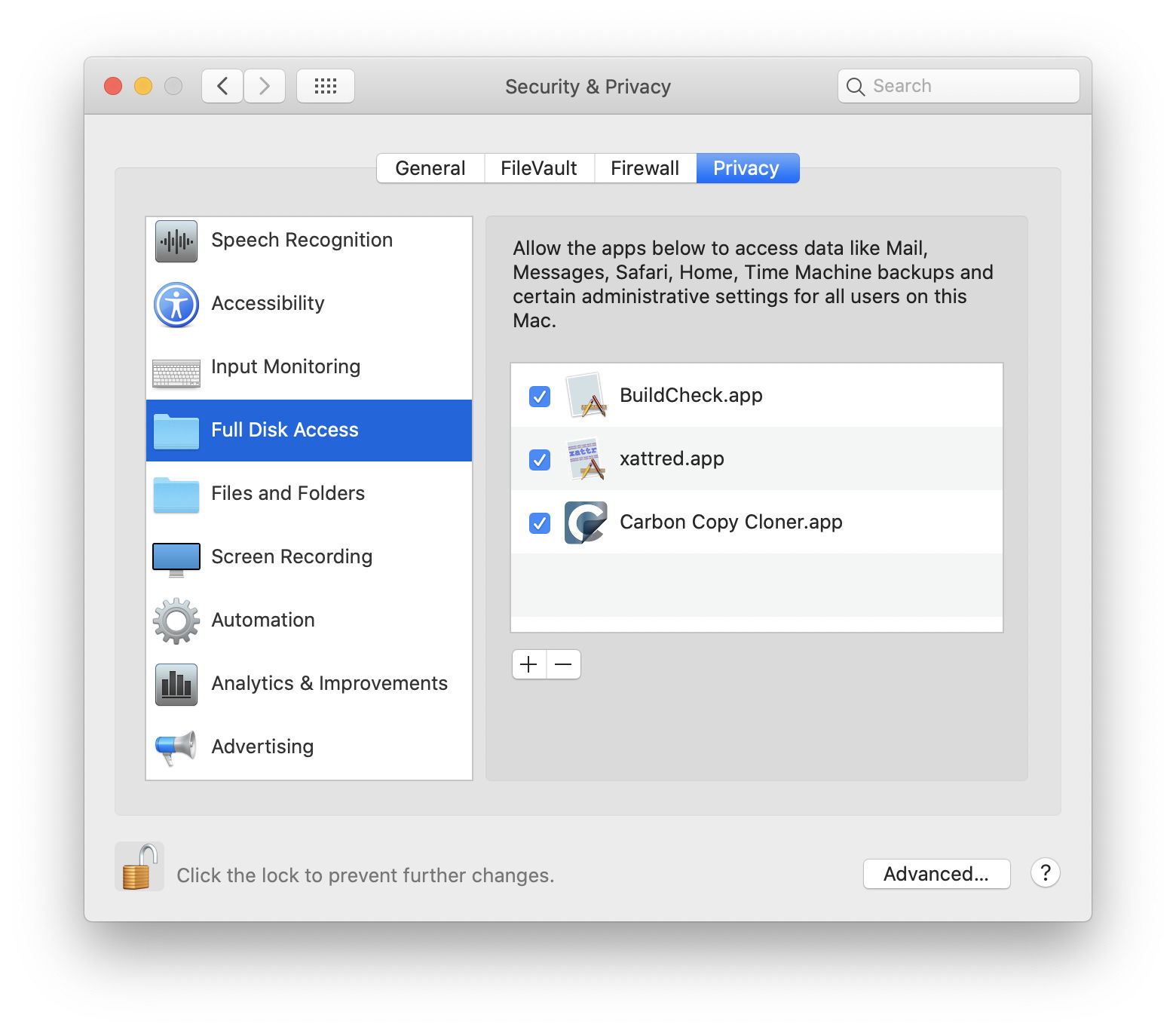Switch to the Firewall tab

[x=645, y=168]
